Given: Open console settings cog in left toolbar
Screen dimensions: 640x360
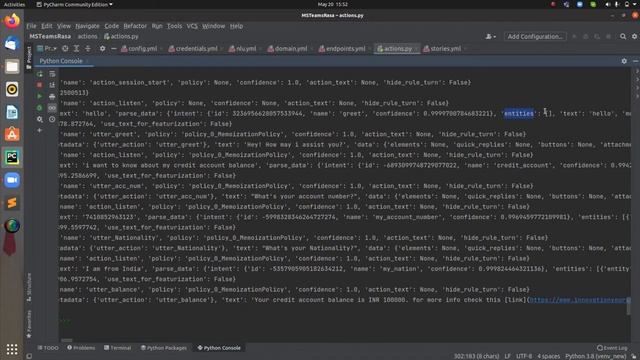Looking at the screenshot, I should [x=40, y=119].
